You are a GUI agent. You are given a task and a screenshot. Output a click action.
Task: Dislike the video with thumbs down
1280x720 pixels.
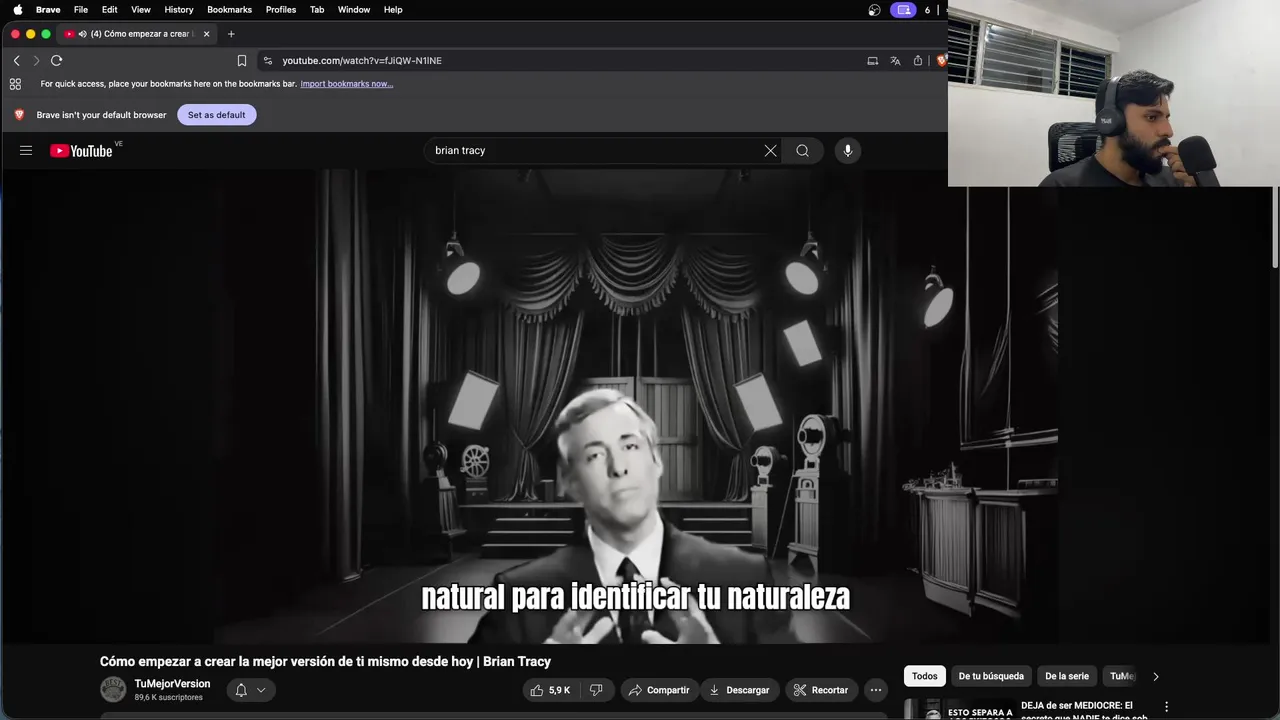pyautogui.click(x=597, y=690)
